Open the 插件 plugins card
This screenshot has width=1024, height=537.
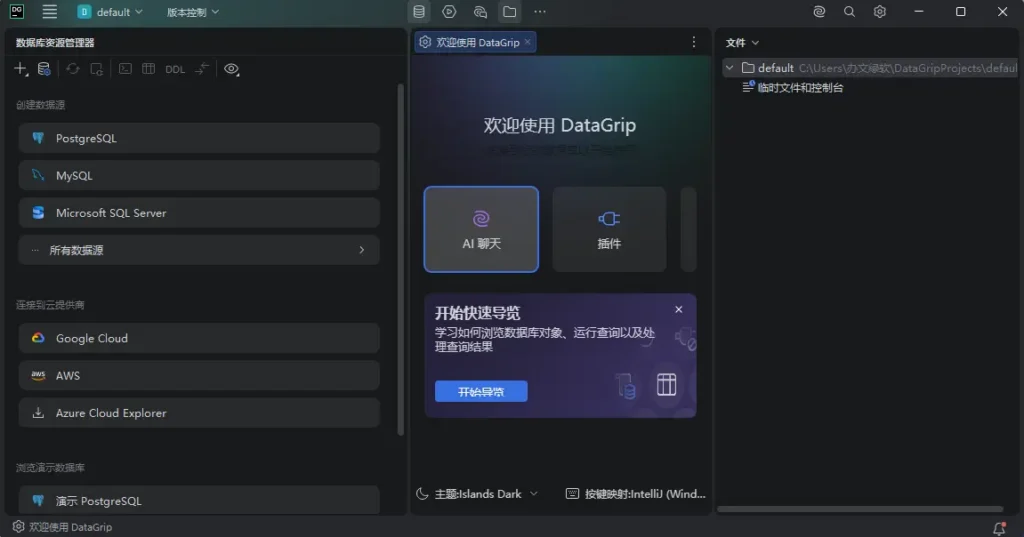[609, 229]
